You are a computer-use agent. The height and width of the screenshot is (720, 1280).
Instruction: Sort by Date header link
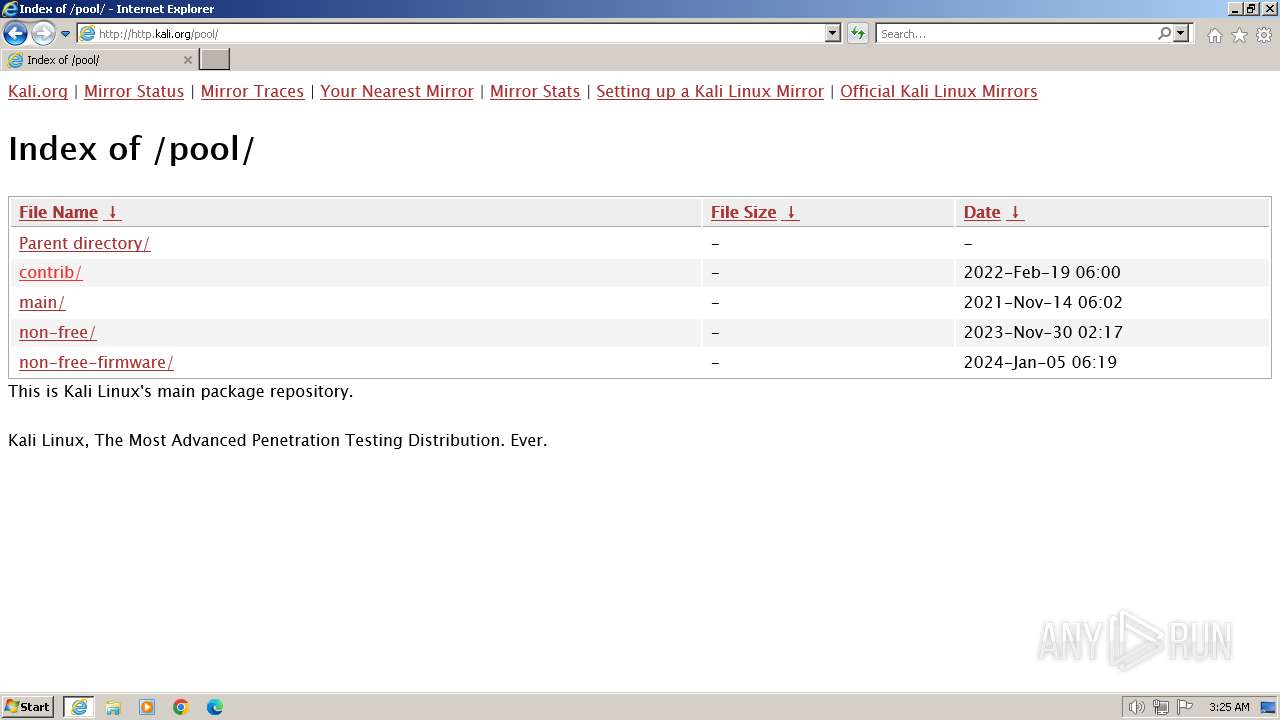982,212
